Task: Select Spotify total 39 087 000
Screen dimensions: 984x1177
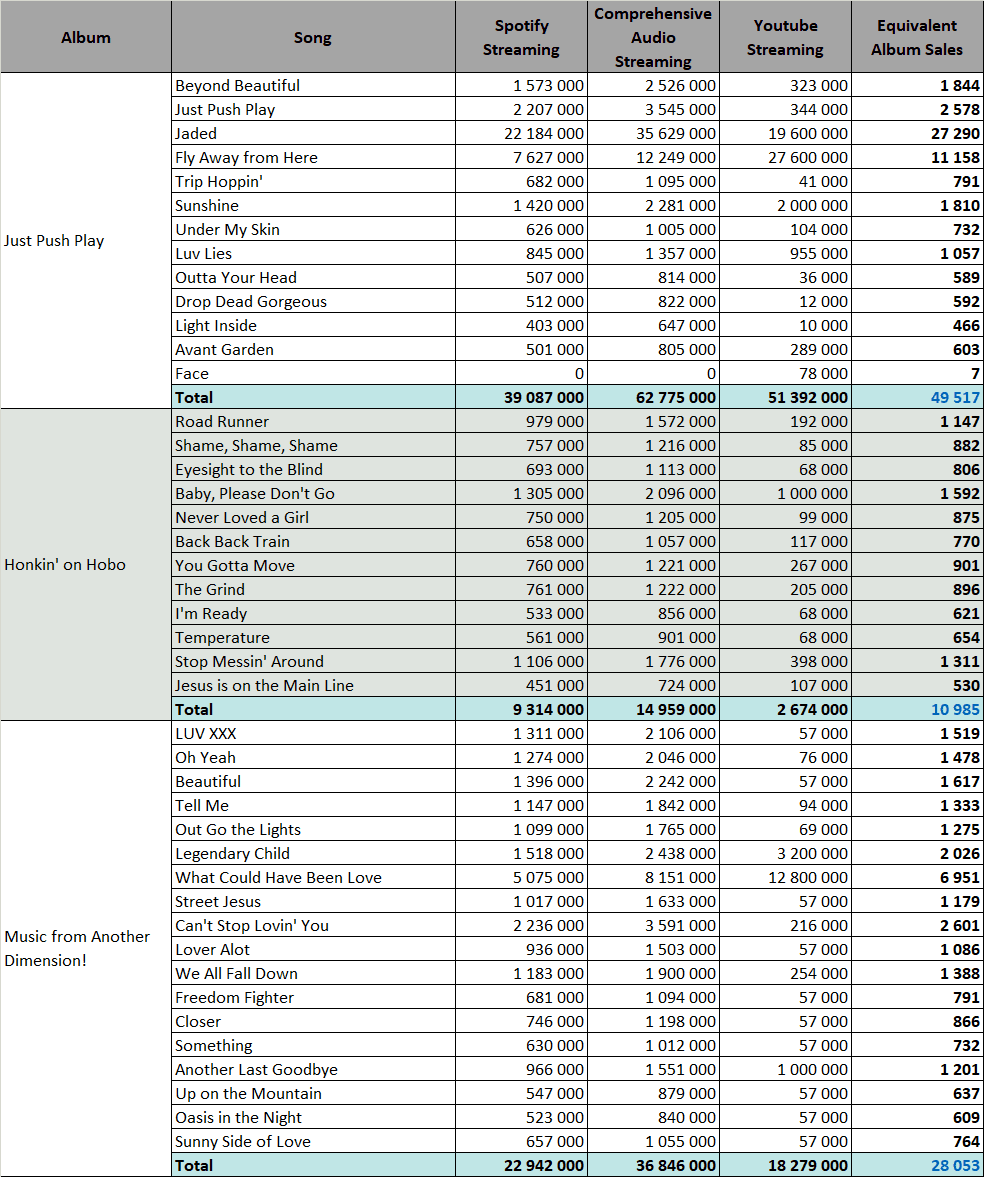Action: [521, 398]
